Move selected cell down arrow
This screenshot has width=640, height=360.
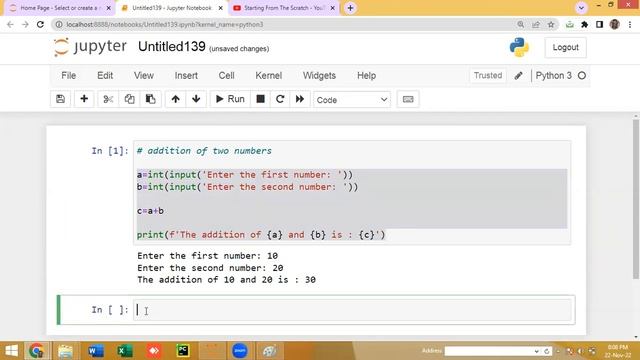tap(196, 99)
